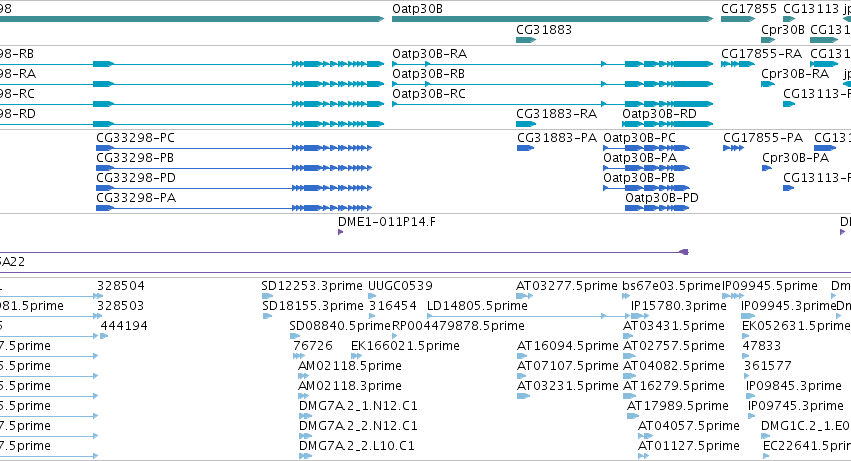Select the CG17855 gene label
This screenshot has width=851, height=461.
tap(749, 9)
